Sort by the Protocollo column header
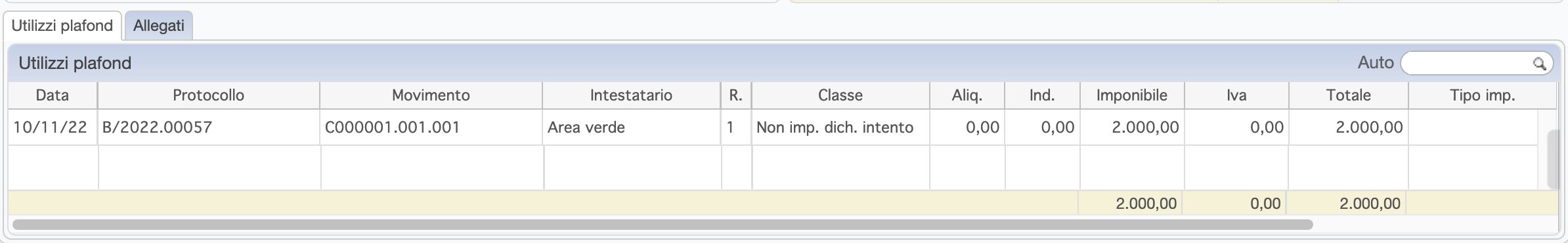Screen dimensions: 1568x243 tap(209, 95)
